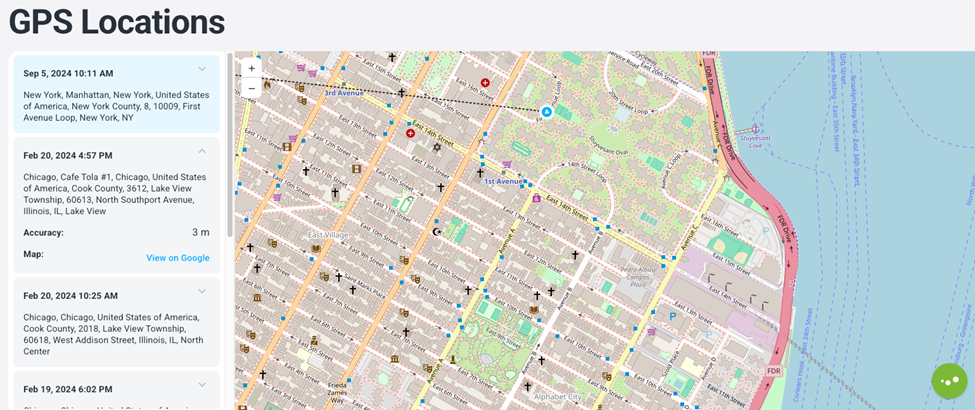Expand the Sep 5, 2024 10:11 AM entry

(x=201, y=68)
